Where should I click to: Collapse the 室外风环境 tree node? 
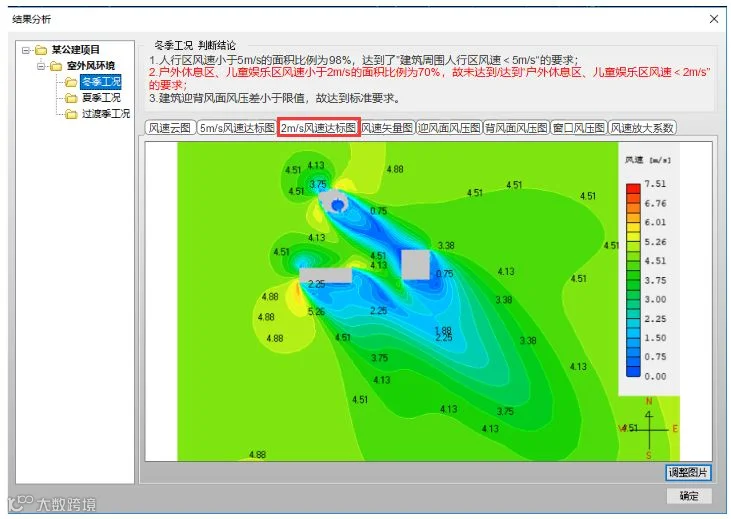point(41,66)
